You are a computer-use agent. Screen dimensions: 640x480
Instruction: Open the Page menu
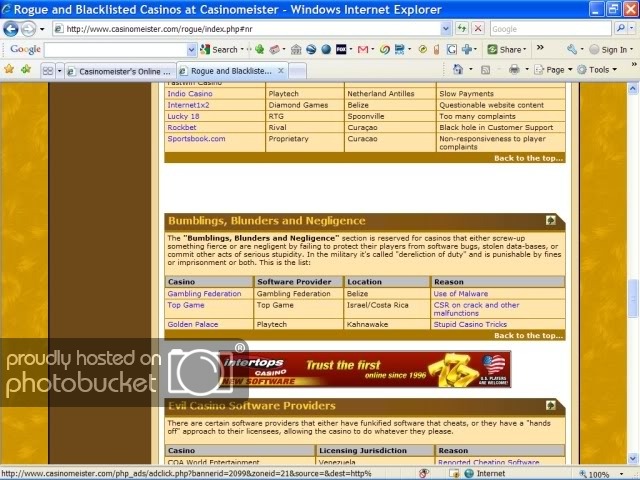click(x=553, y=70)
